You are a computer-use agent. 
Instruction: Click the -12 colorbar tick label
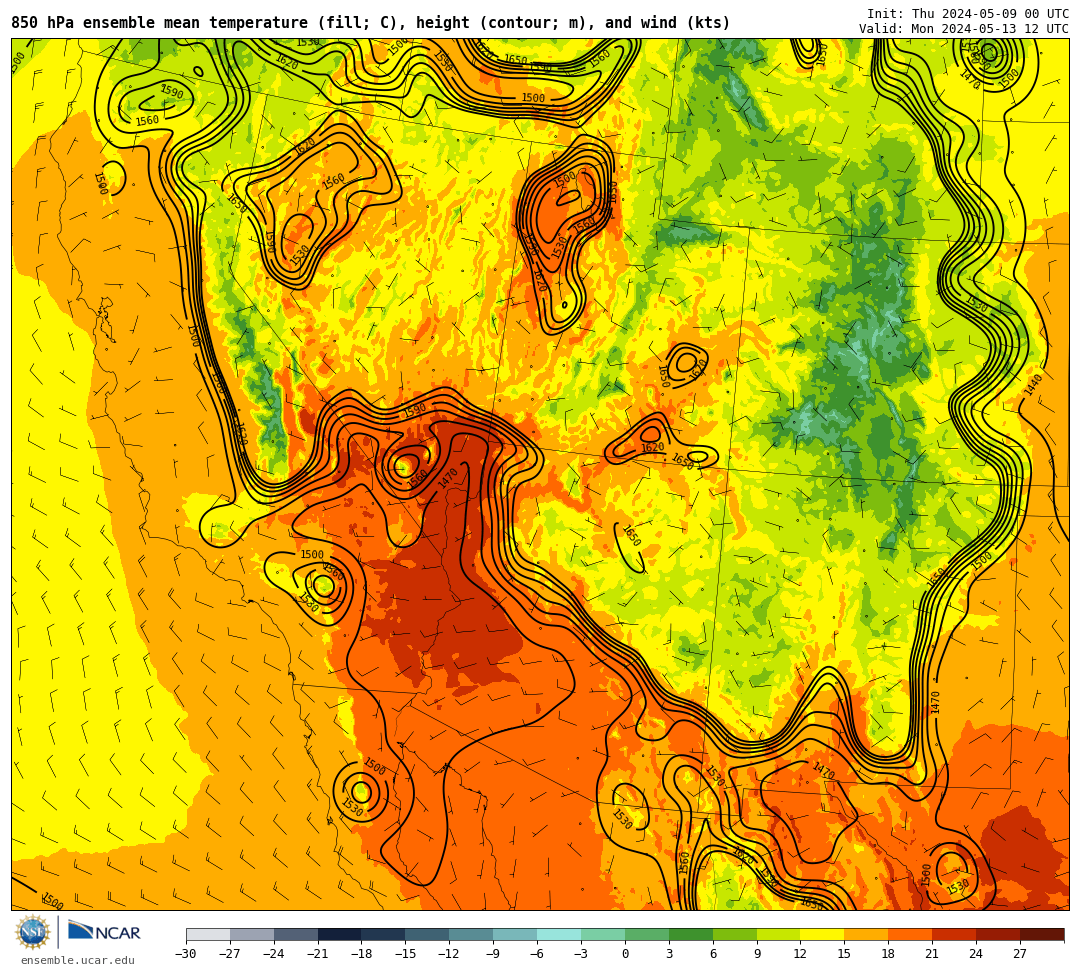tap(450, 954)
